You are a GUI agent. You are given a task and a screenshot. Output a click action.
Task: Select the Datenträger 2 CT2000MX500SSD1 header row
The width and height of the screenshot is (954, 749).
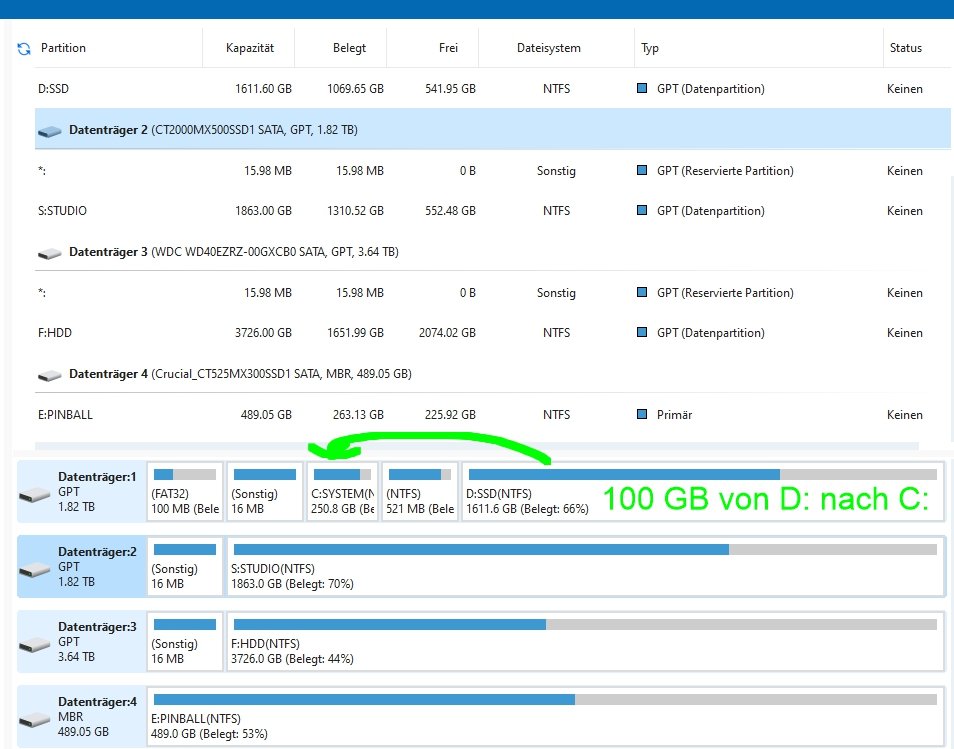[x=493, y=130]
